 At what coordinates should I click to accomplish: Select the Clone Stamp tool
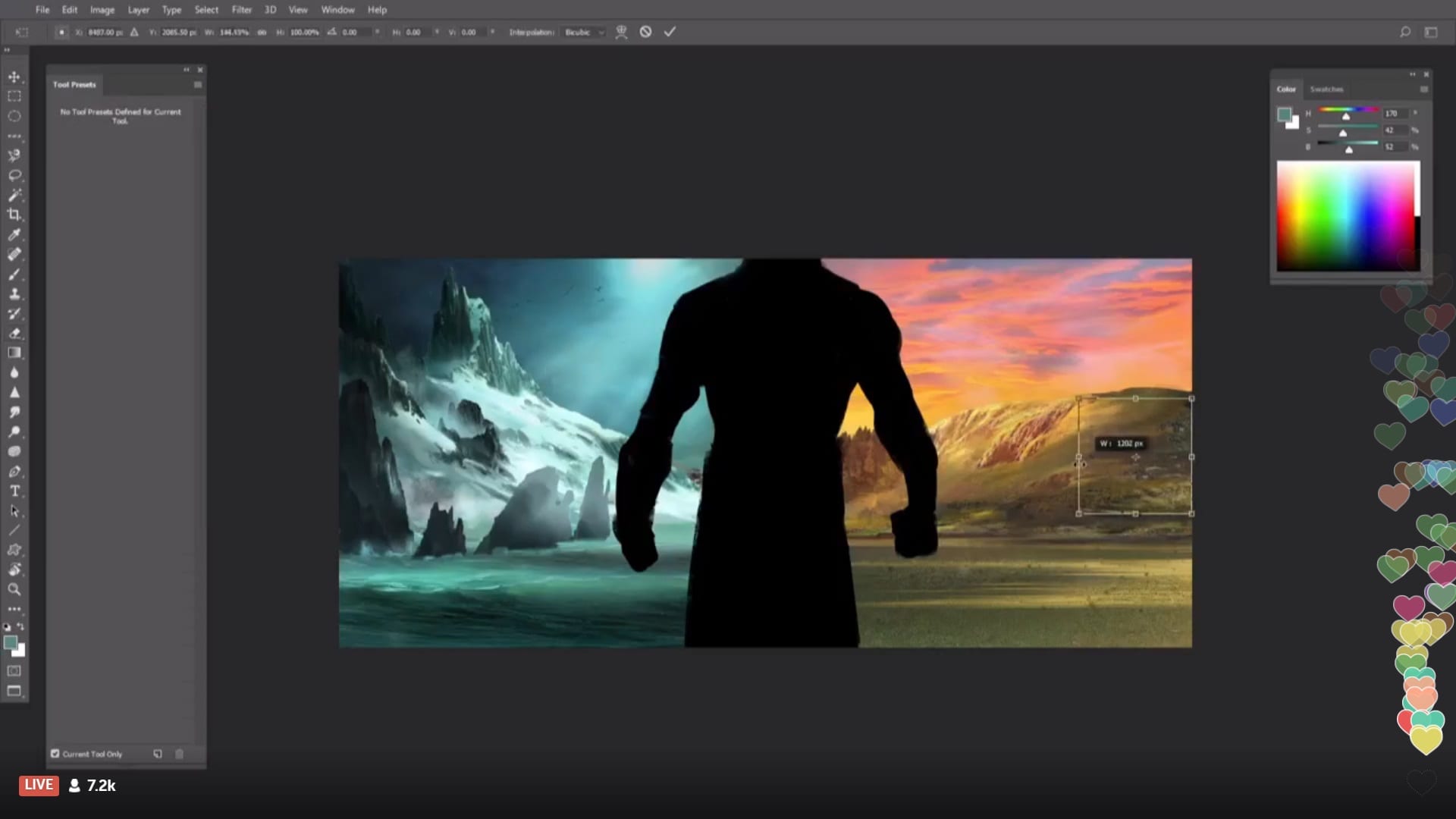(x=14, y=294)
